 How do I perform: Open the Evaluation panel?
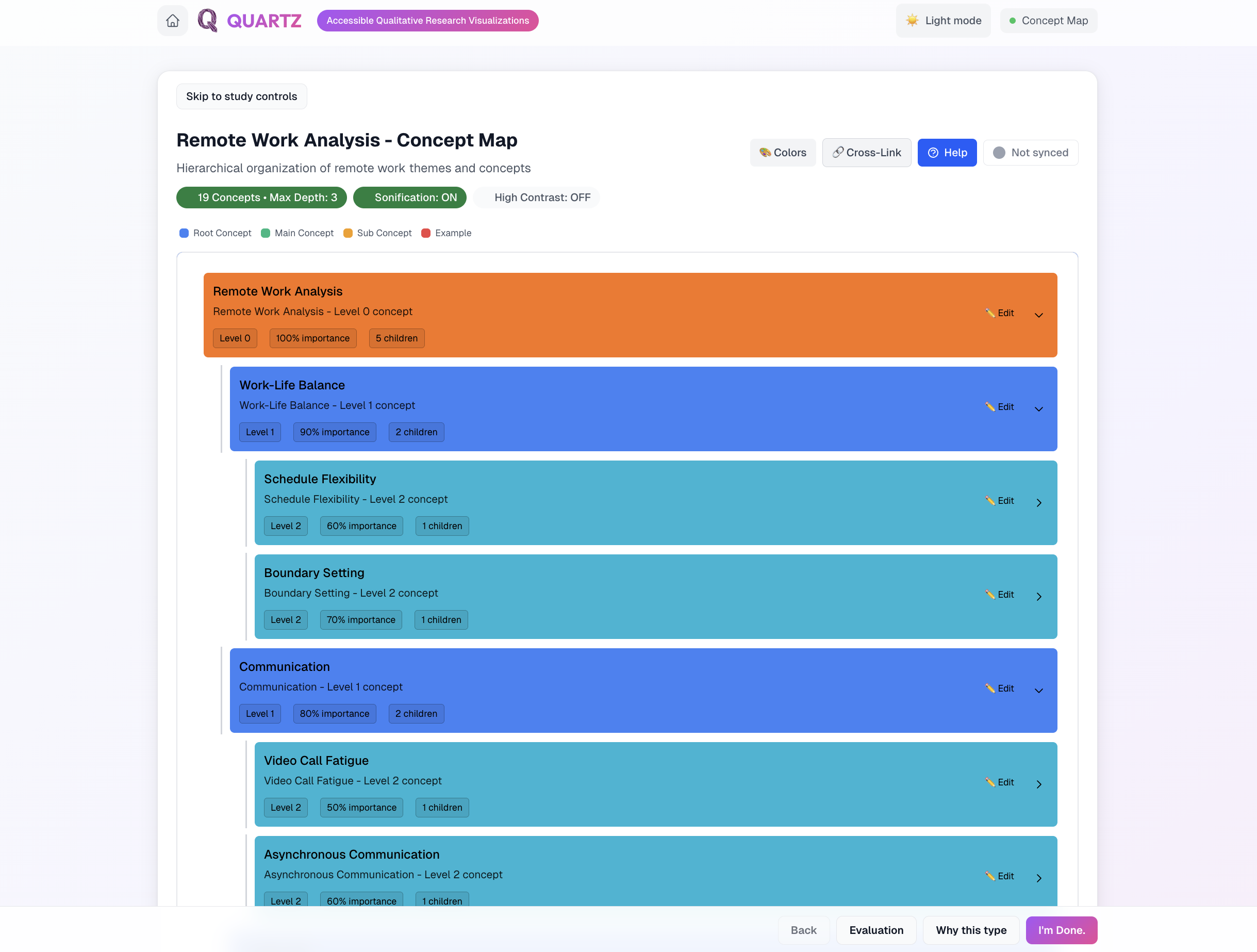click(x=875, y=930)
